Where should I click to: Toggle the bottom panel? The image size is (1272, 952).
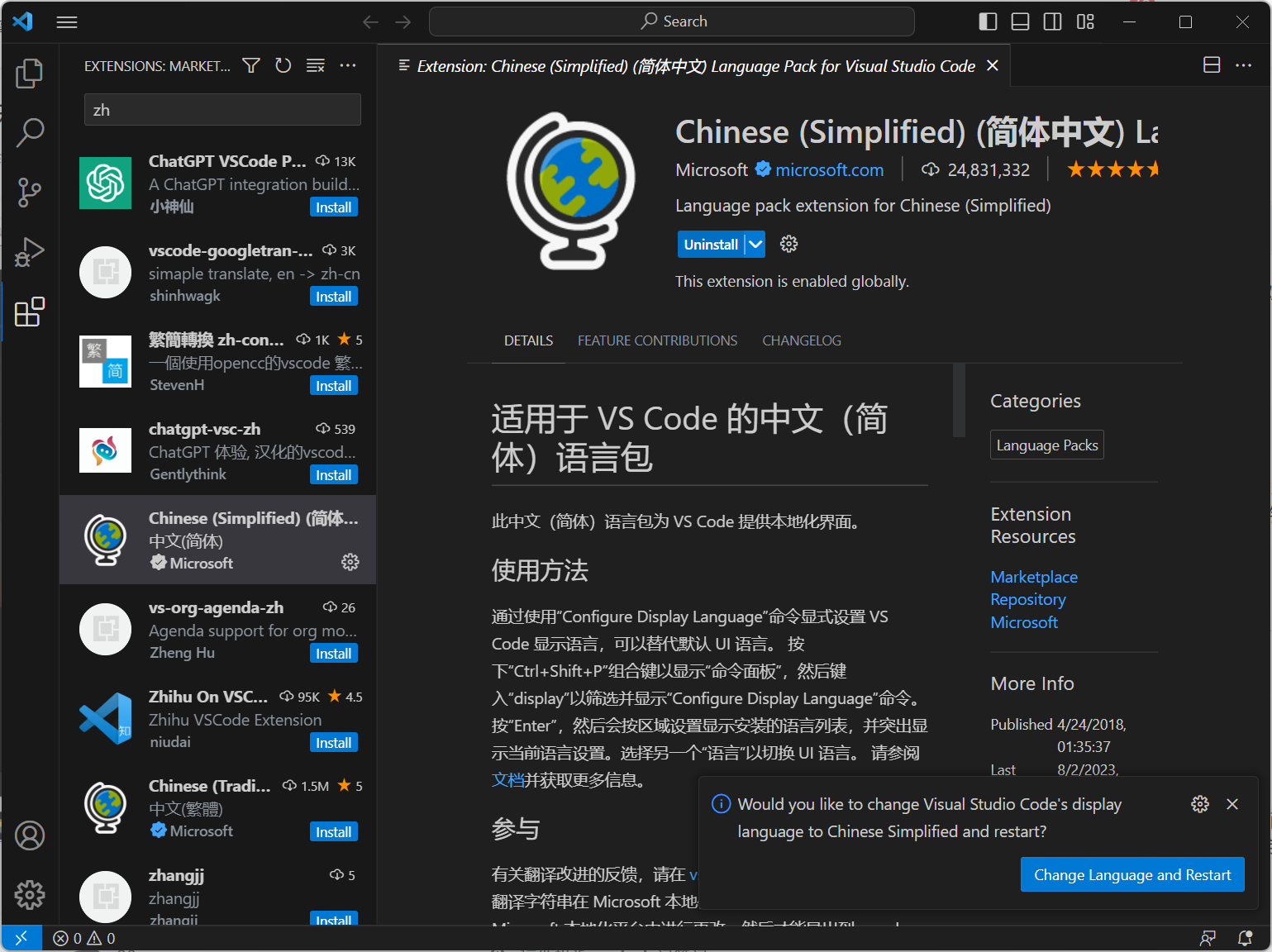(x=1021, y=22)
